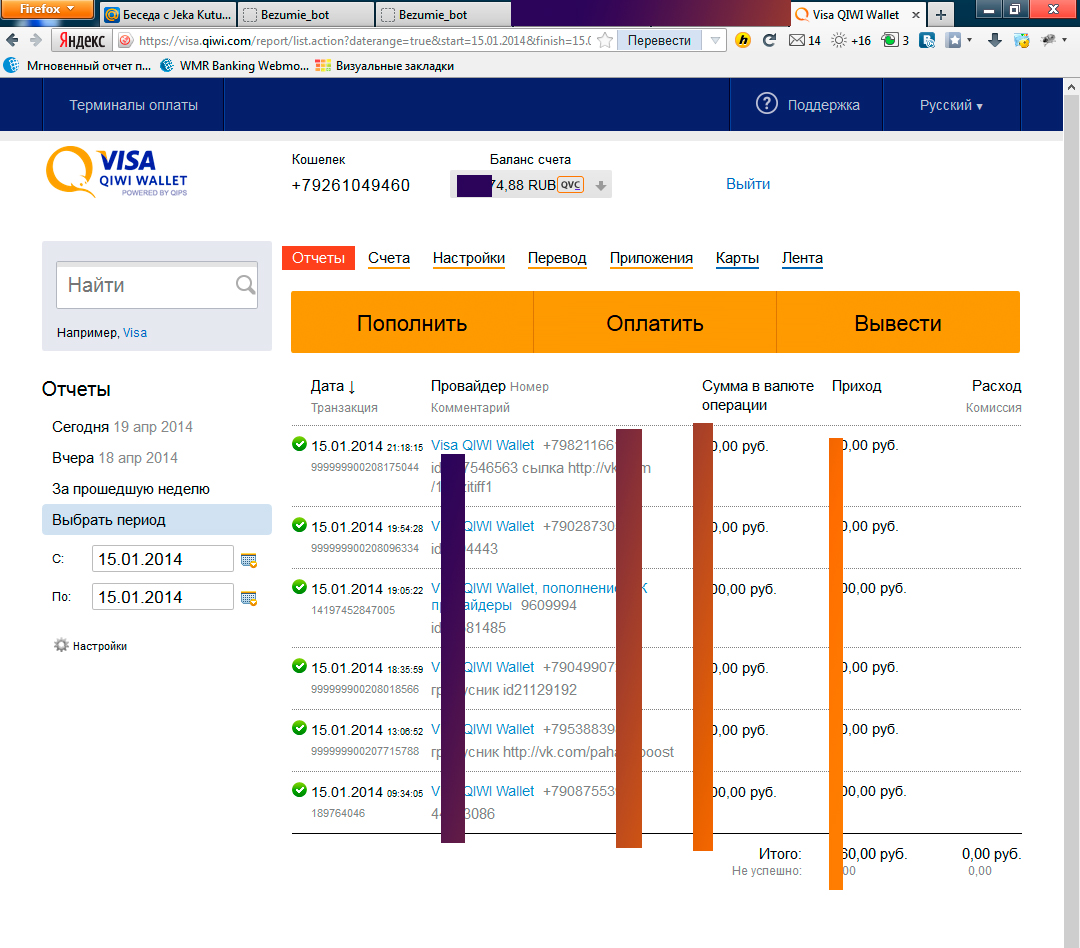The width and height of the screenshot is (1080, 948).
Task: Click the Выйти logout link
Action: tap(748, 184)
